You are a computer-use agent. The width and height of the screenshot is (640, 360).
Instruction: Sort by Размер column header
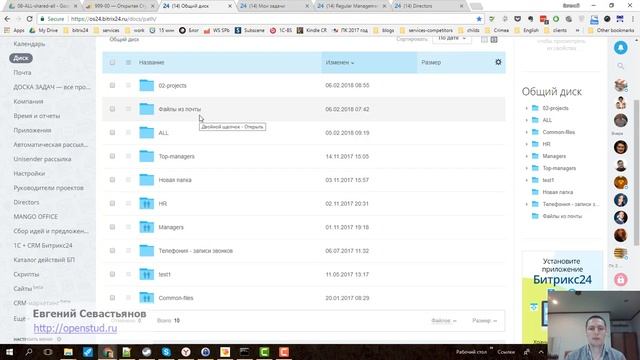431,62
